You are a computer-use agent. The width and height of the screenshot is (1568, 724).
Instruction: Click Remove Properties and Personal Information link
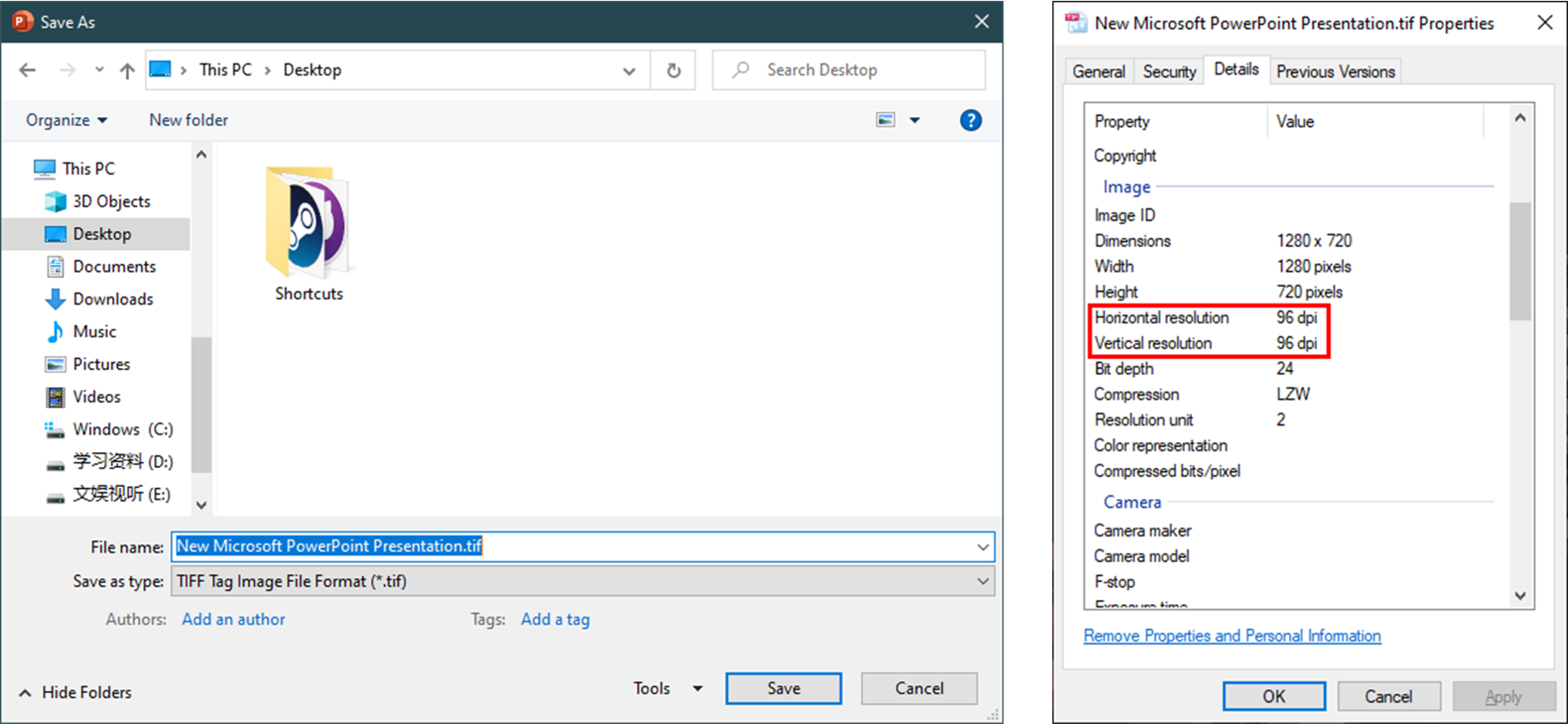1232,636
